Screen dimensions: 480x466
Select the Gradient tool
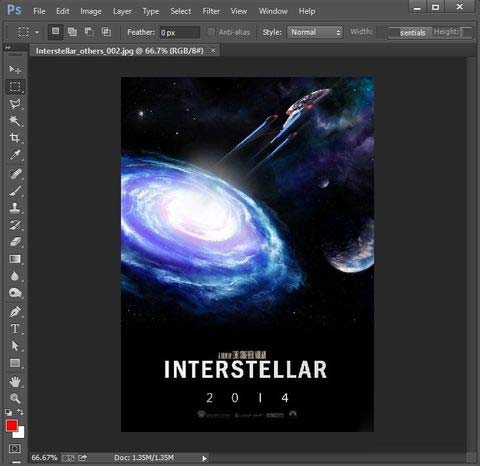[x=15, y=259]
